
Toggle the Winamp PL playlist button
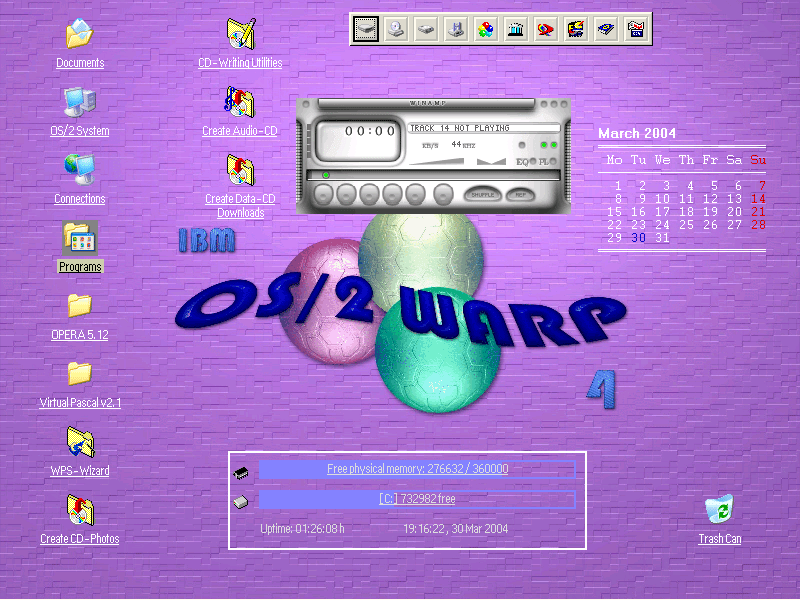pos(546,161)
